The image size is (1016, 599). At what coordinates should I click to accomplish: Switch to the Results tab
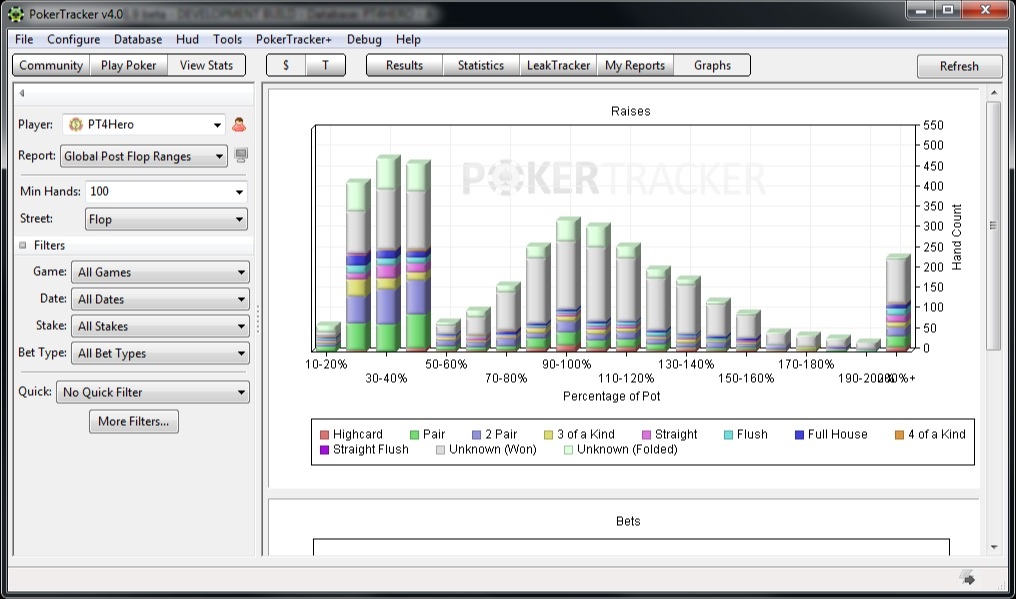(404, 65)
